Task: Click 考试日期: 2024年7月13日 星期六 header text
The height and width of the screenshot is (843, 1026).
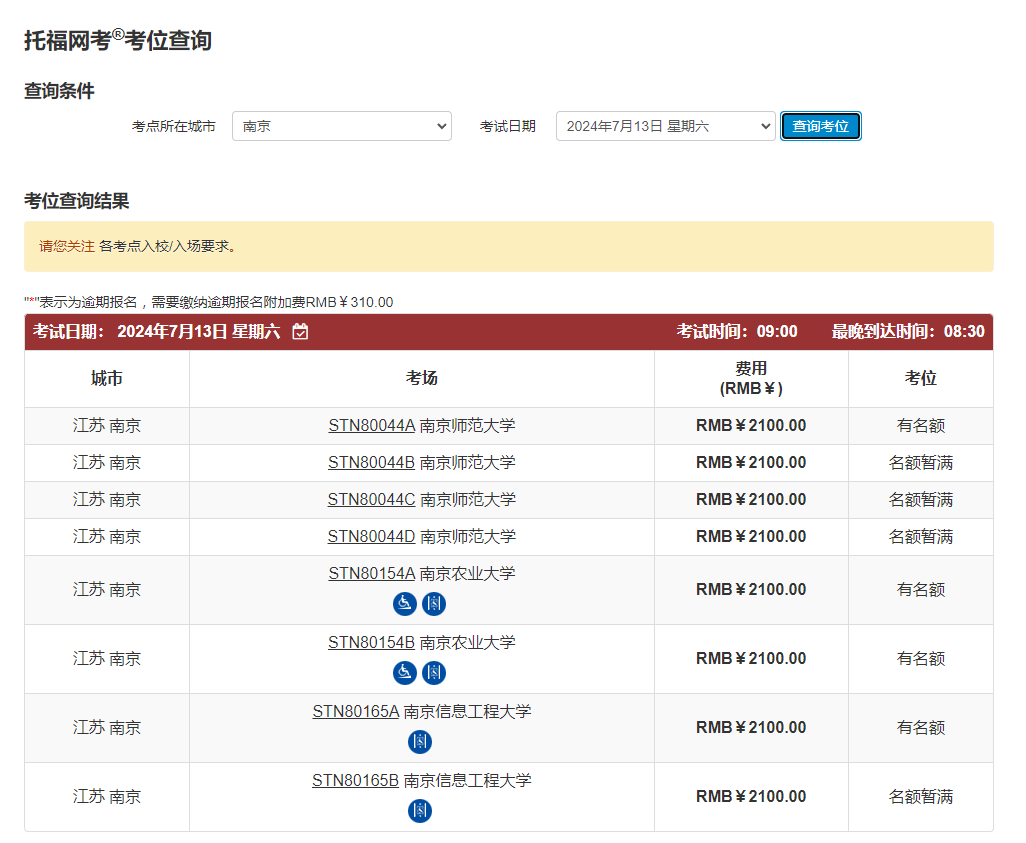Action: [156, 332]
